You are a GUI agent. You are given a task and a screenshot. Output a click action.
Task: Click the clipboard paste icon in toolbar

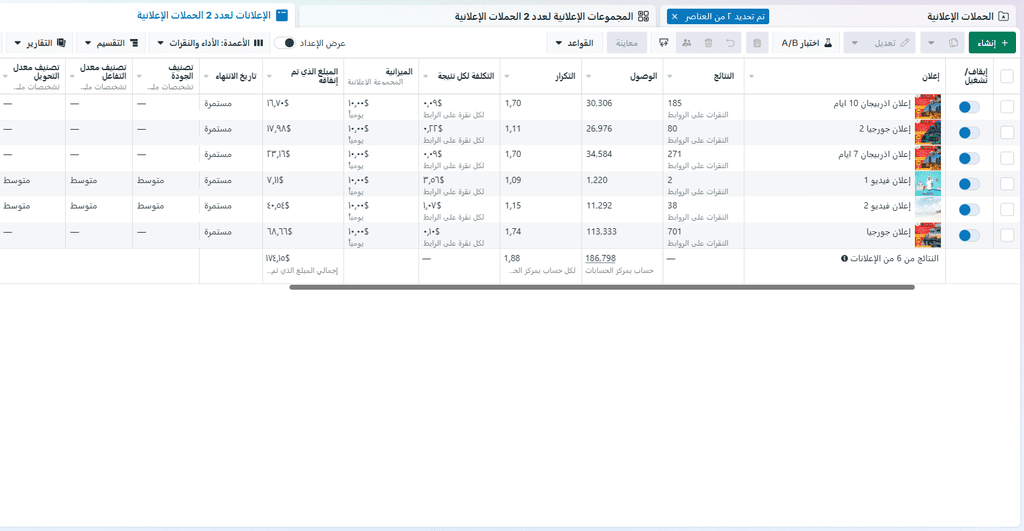[757, 43]
